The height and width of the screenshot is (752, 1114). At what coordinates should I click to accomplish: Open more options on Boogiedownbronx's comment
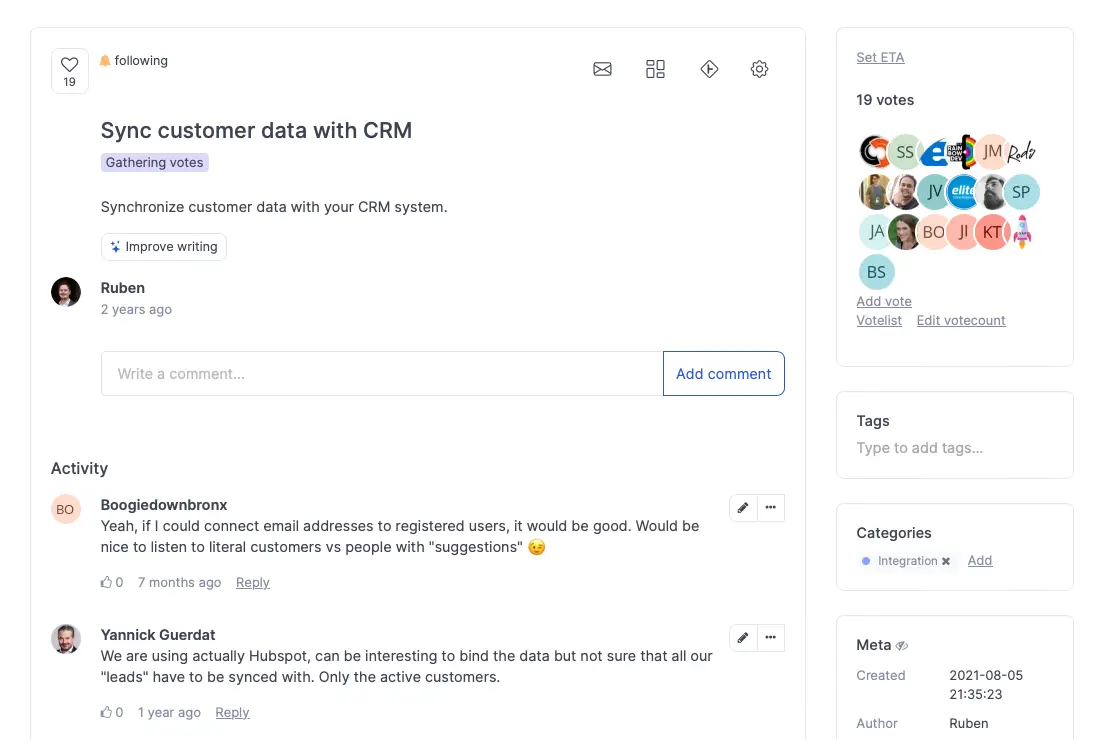(770, 508)
